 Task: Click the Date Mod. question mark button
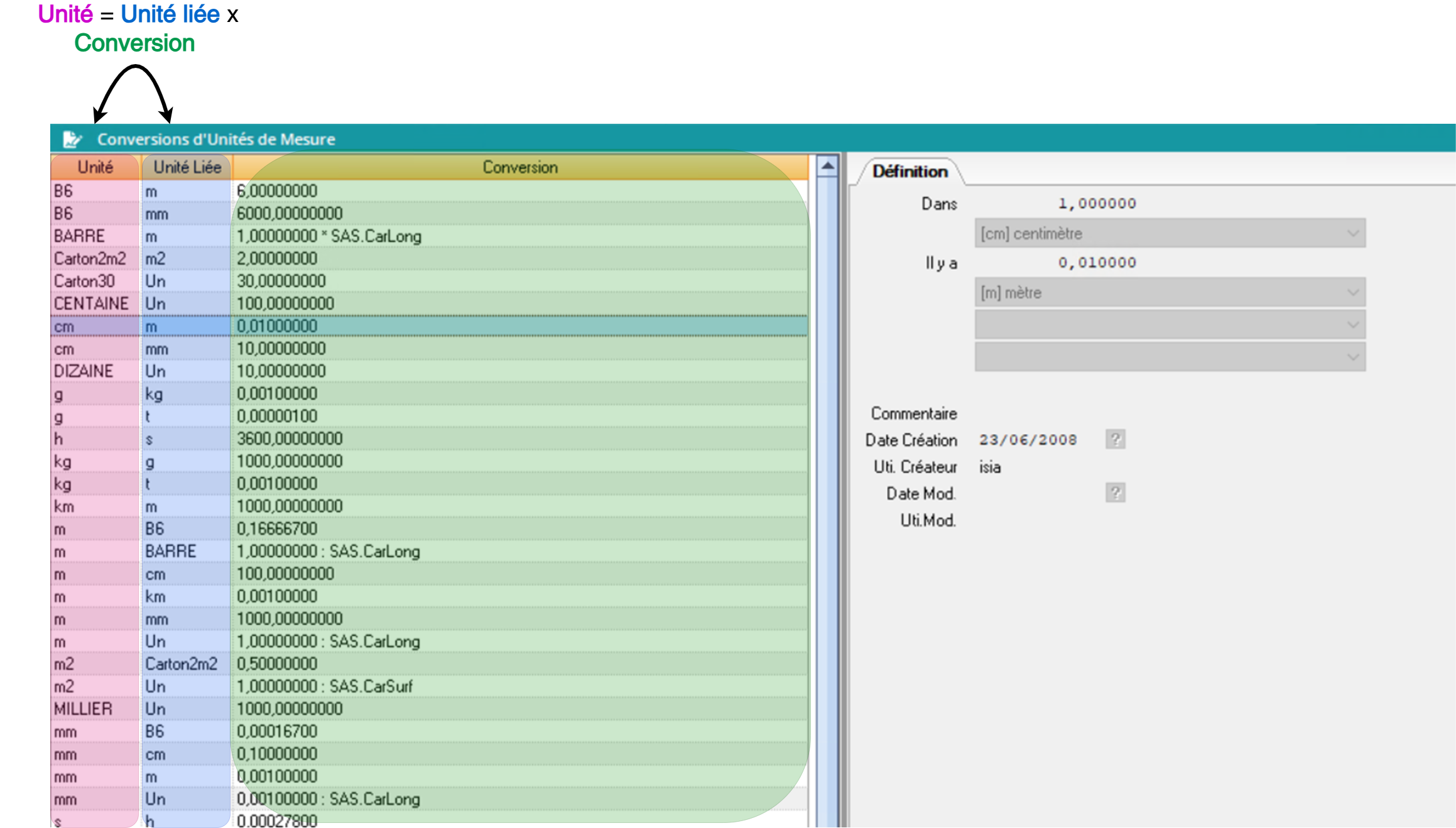point(1115,493)
